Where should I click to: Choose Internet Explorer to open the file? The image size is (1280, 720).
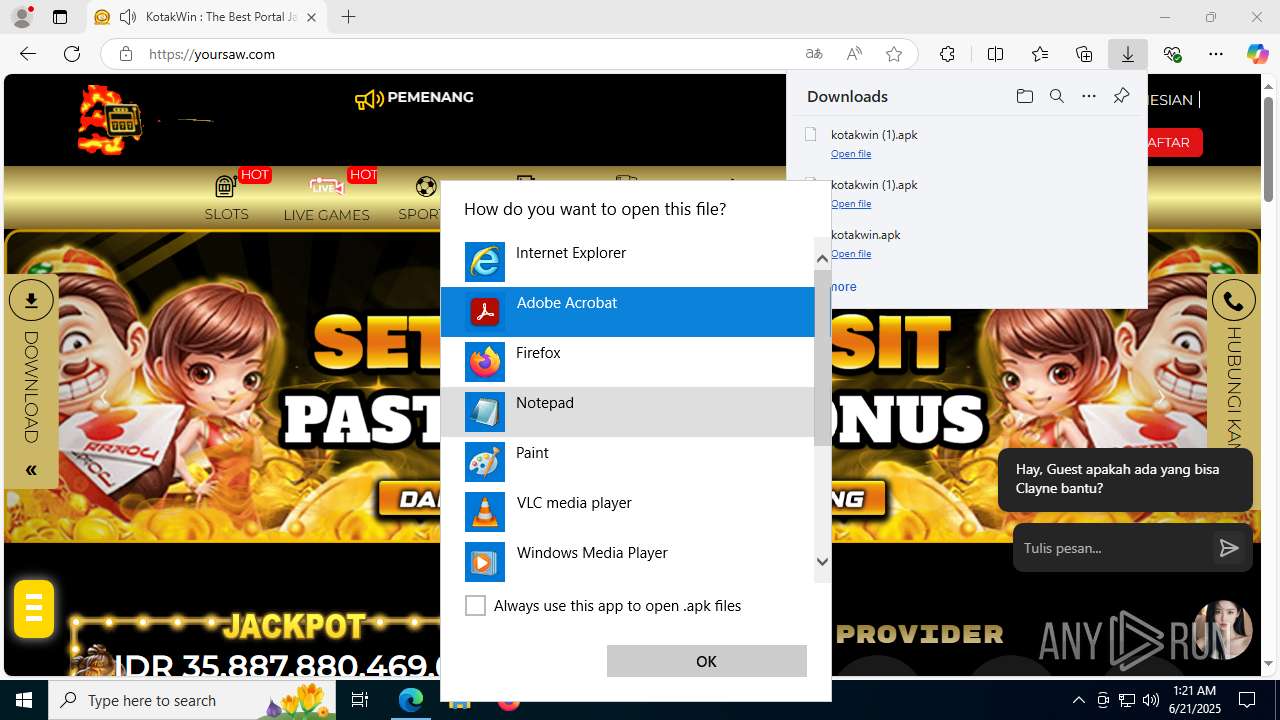click(627, 262)
